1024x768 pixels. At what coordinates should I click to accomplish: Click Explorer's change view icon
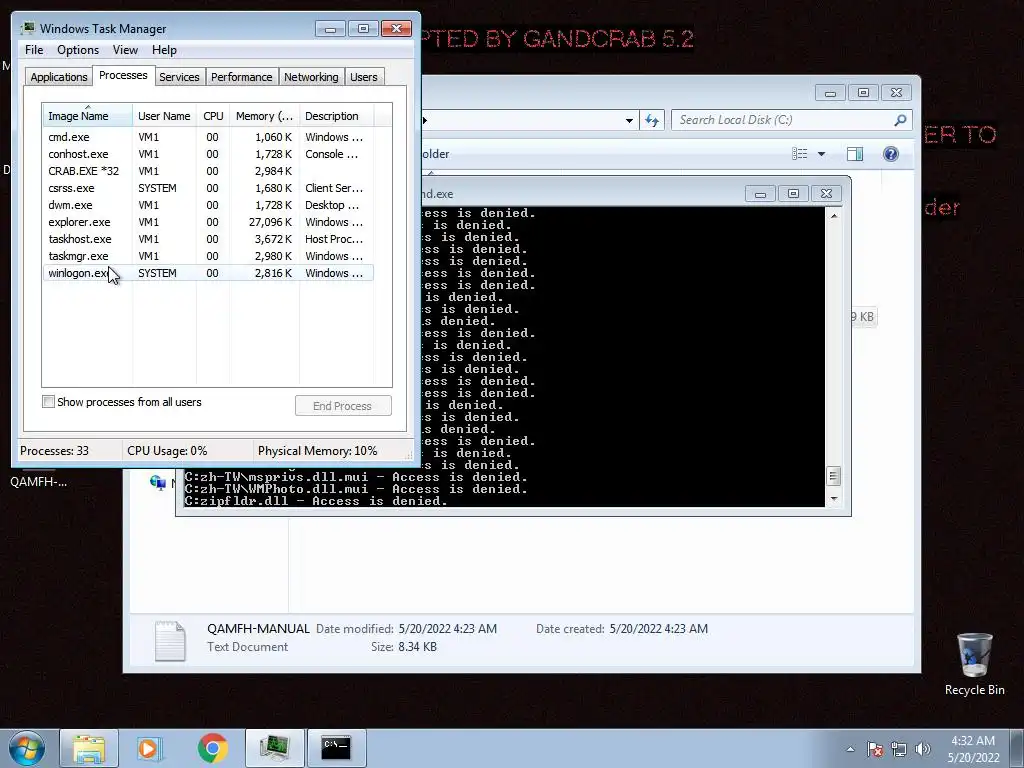pos(799,154)
